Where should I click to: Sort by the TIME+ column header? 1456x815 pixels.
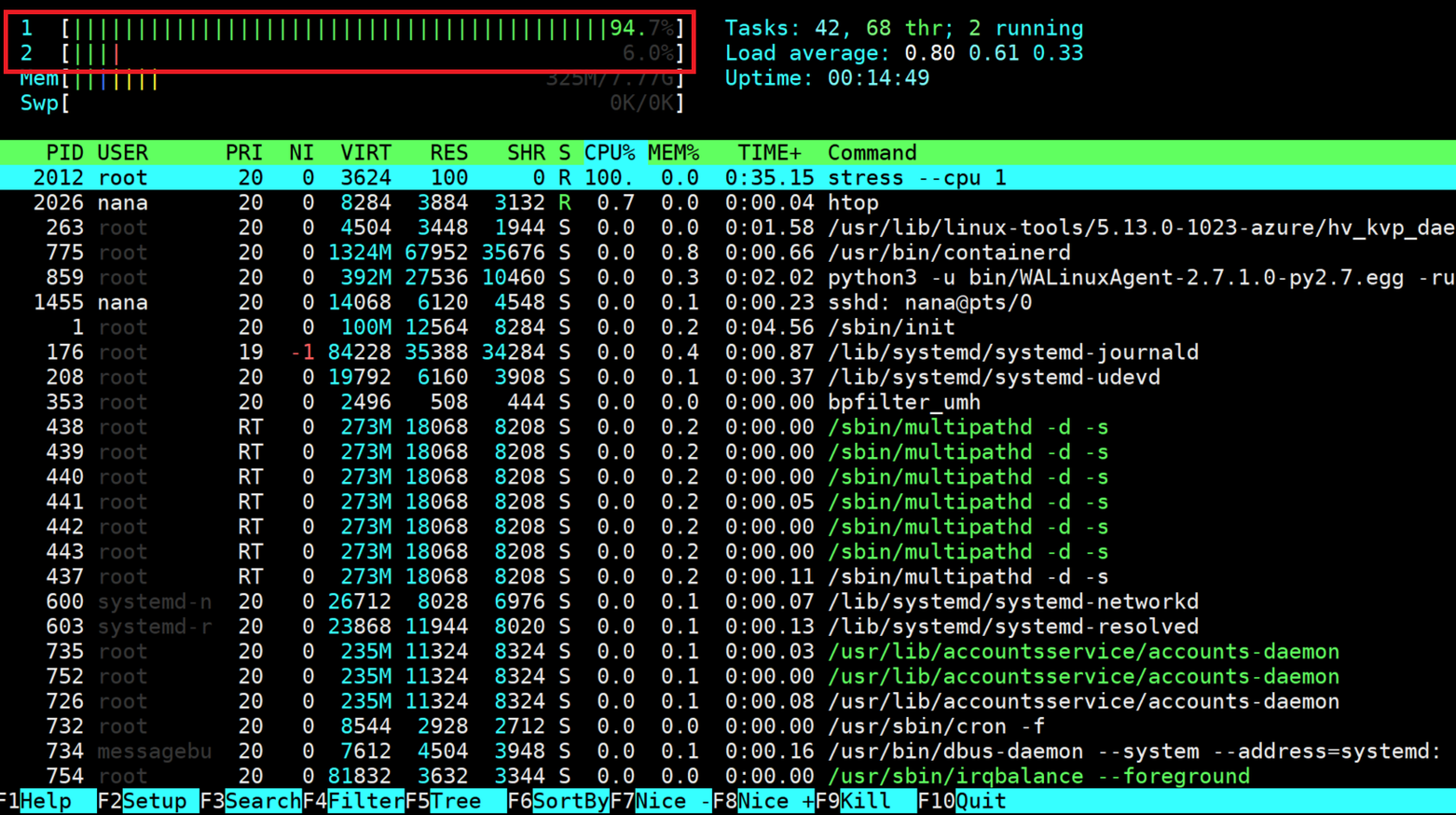[x=769, y=153]
